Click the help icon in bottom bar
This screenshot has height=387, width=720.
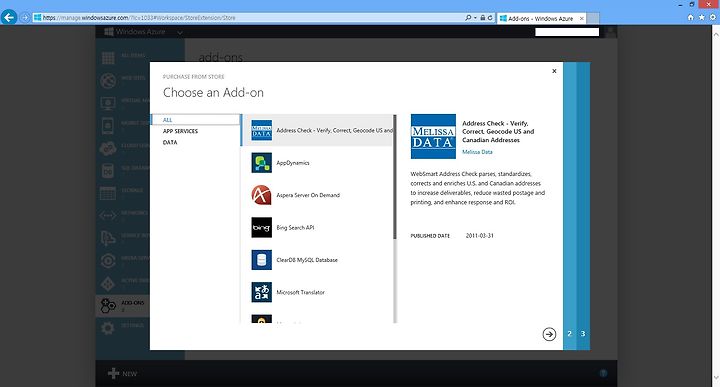tap(603, 373)
